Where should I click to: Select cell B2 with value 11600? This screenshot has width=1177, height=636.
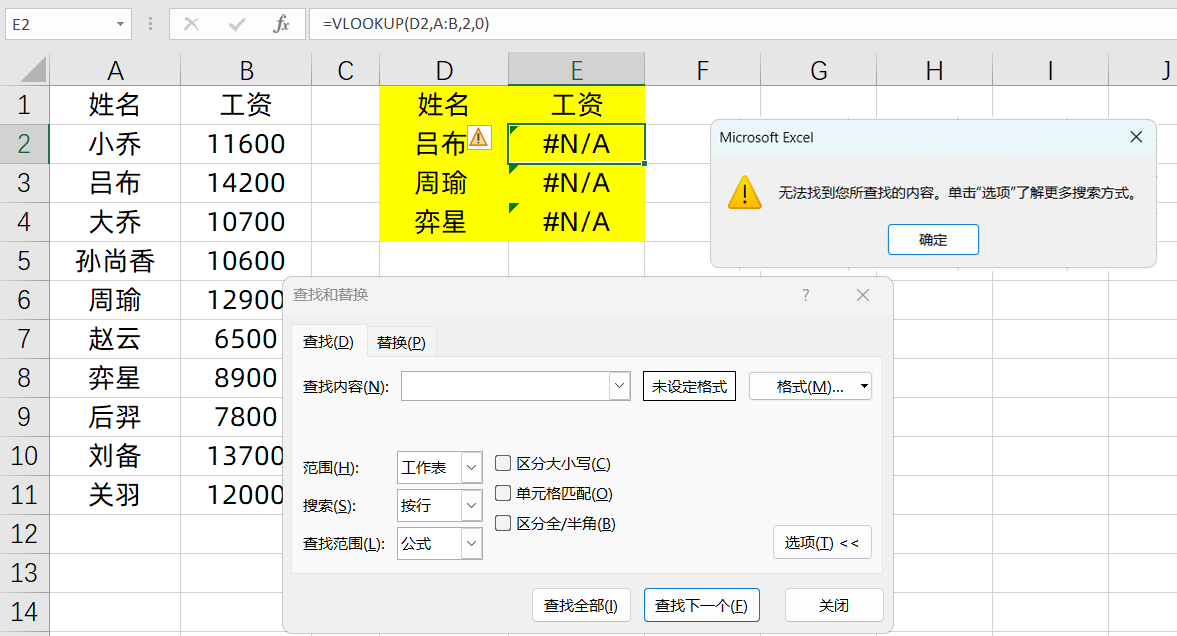coord(246,143)
